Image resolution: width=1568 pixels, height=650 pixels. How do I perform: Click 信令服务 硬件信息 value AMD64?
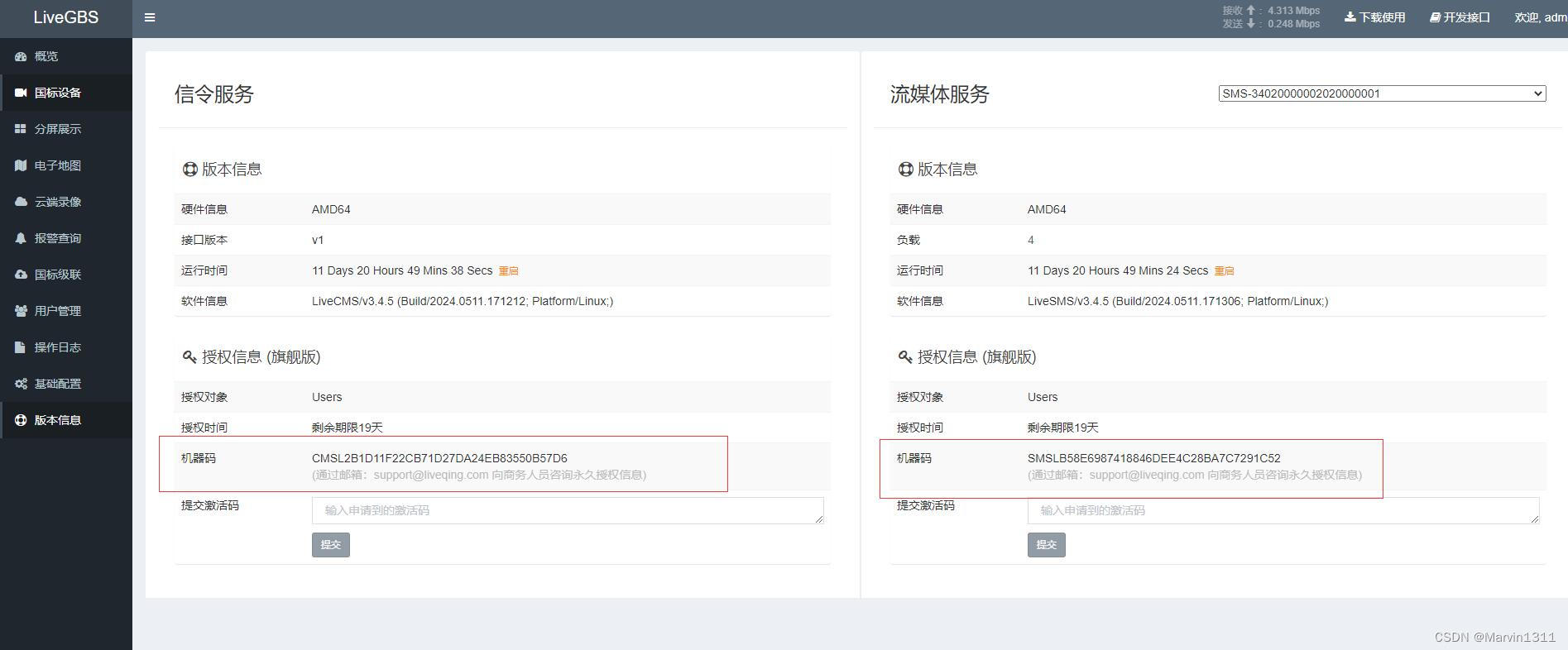tap(331, 209)
